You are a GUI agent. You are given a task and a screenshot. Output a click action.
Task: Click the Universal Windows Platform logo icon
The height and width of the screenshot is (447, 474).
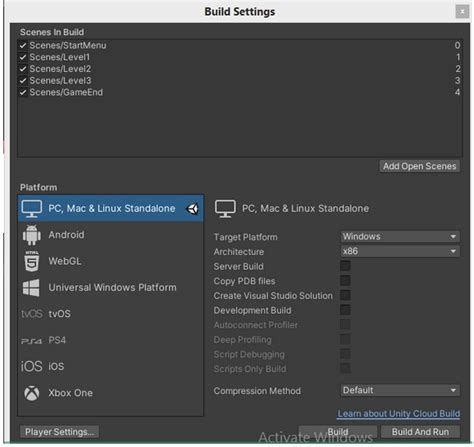[31, 288]
